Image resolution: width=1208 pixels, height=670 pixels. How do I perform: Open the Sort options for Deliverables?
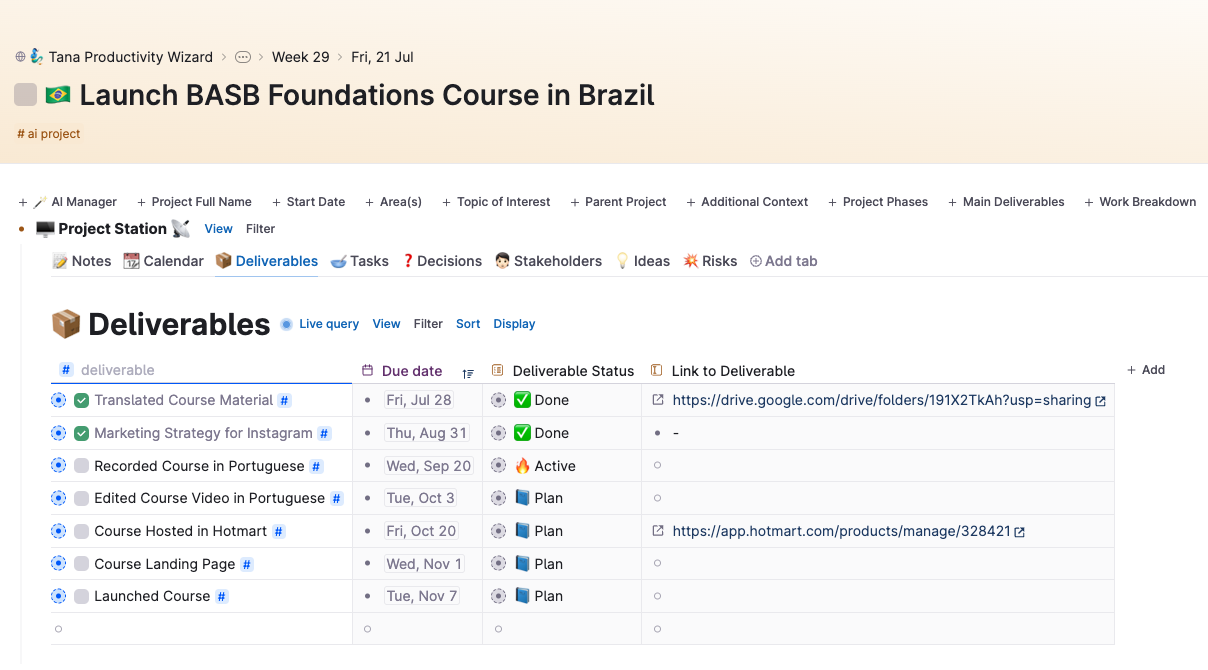click(x=468, y=324)
